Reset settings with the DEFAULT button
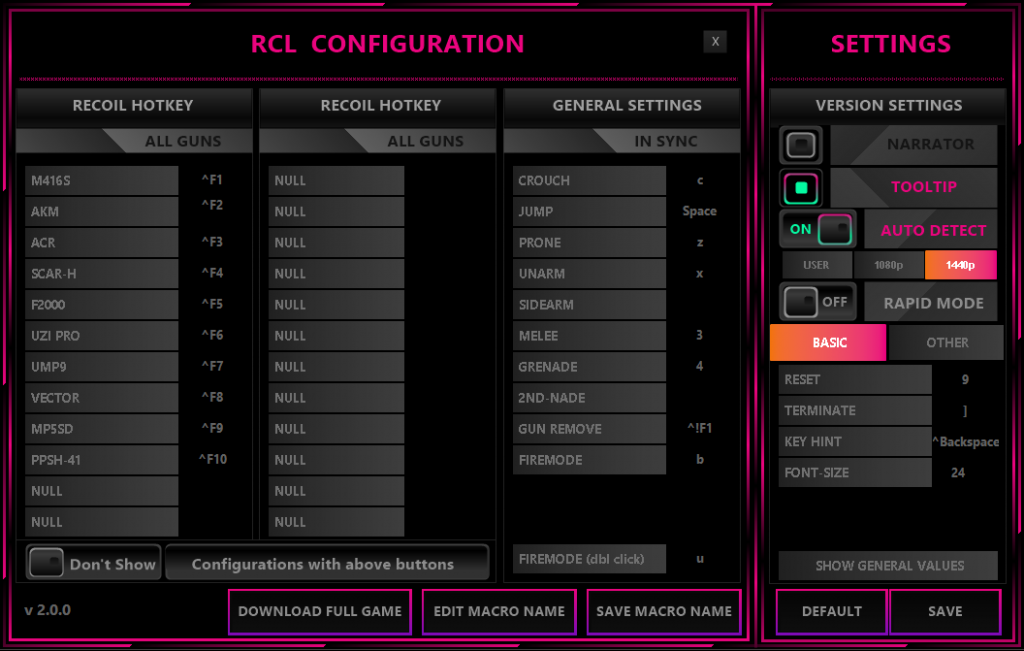This screenshot has height=651, width=1024. coord(831,611)
